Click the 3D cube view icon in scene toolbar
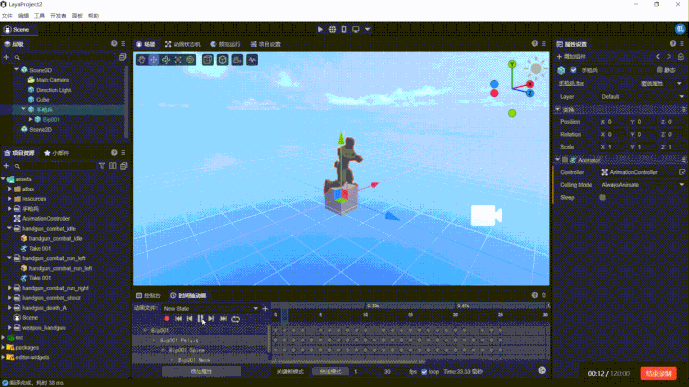 pyautogui.click(x=223, y=60)
